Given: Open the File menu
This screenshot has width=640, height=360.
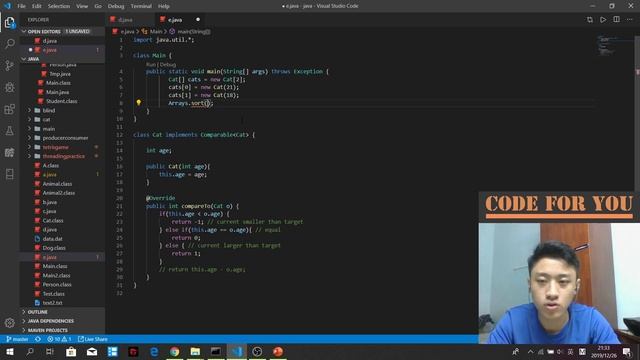Looking at the screenshot, I should [x=21, y=6].
